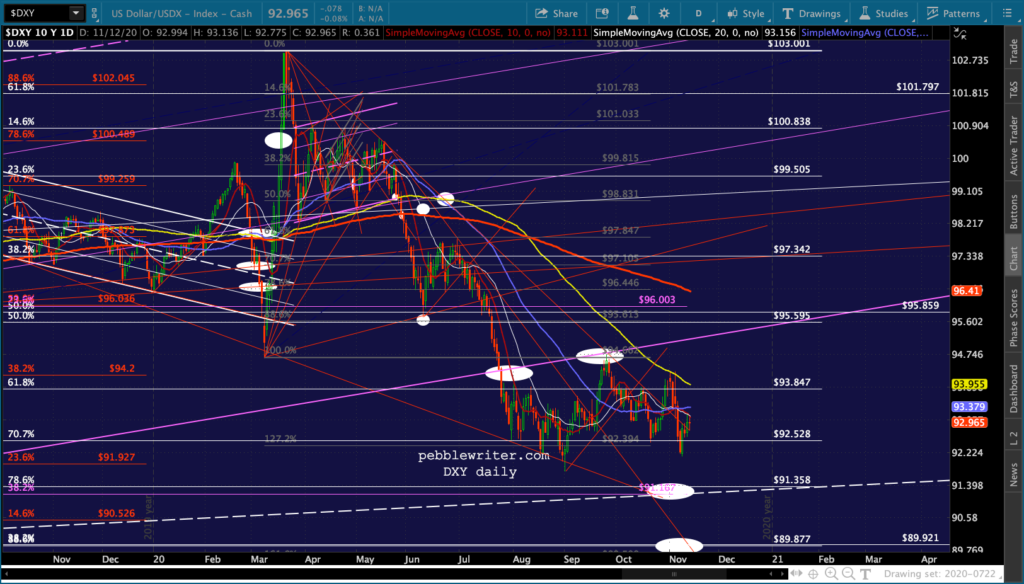This screenshot has width=1024, height=584.
Task: Click the text drawing tool T icon
Action: (x=865, y=574)
